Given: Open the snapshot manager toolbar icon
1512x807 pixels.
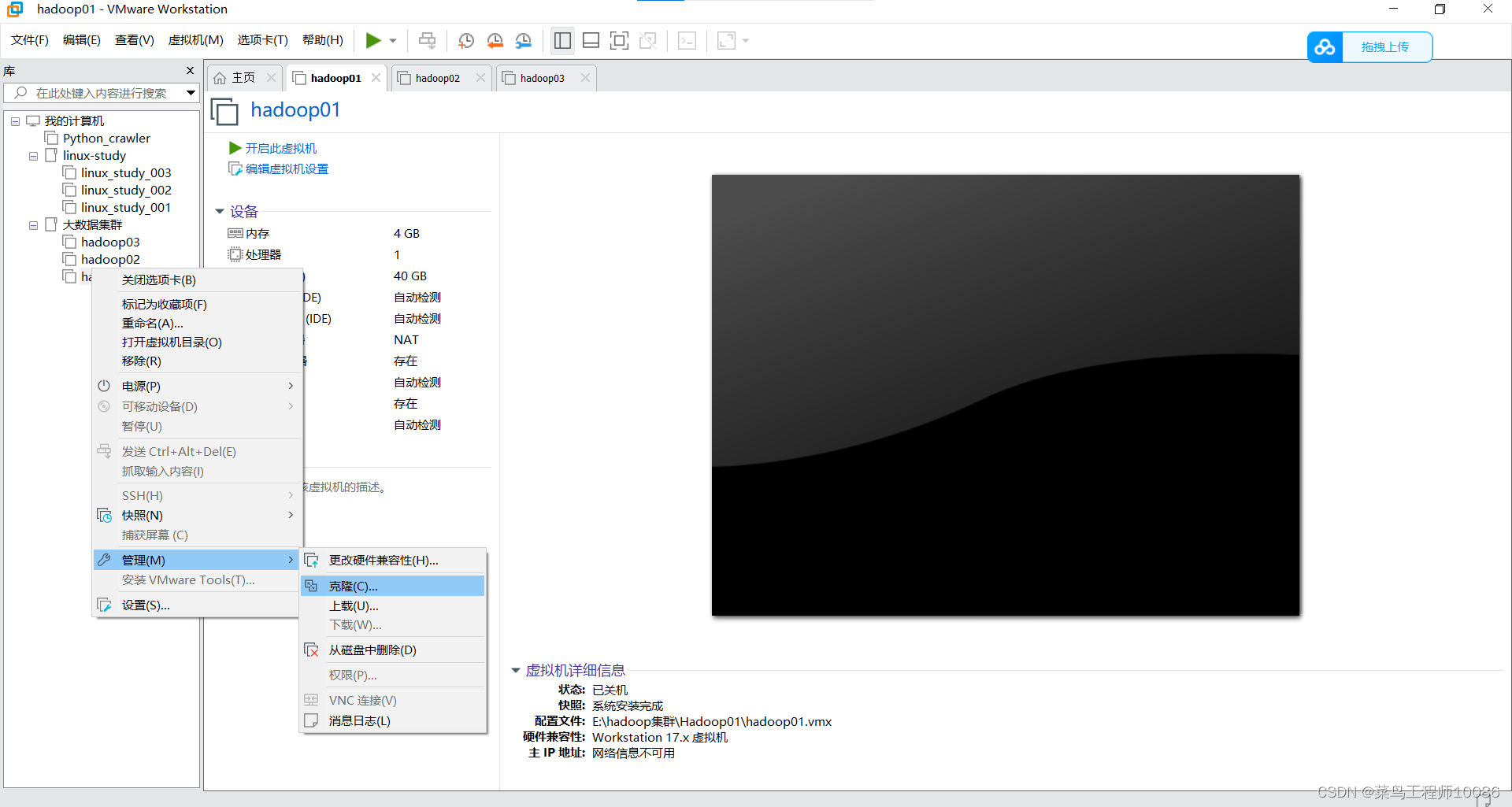Looking at the screenshot, I should point(523,40).
